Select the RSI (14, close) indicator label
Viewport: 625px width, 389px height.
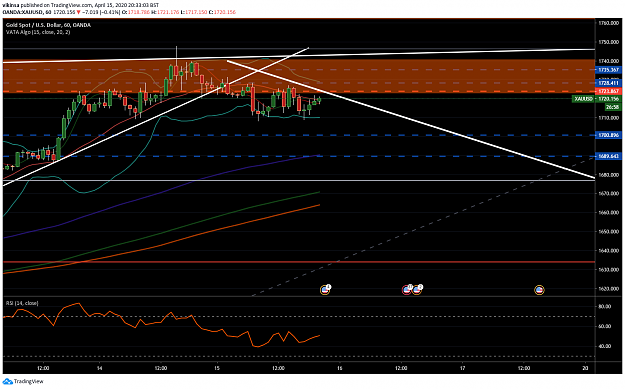coord(22,303)
